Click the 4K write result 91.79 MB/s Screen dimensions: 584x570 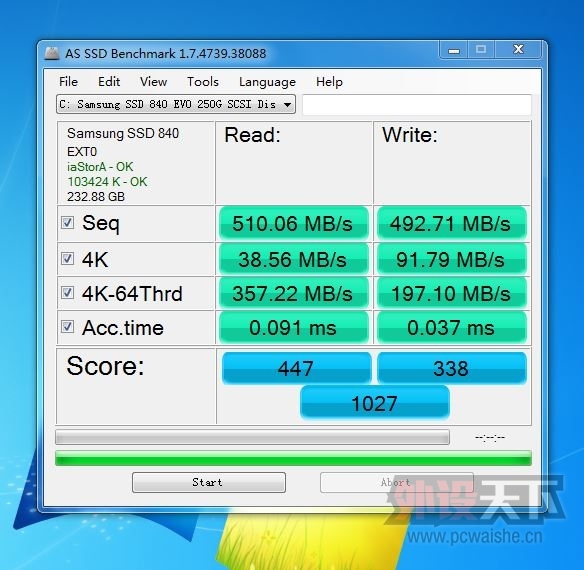coord(452,259)
